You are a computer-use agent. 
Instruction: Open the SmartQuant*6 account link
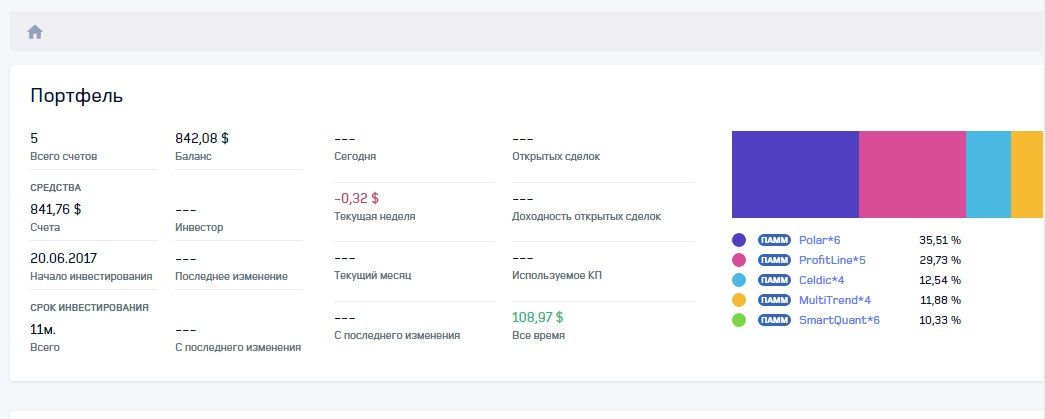840,320
